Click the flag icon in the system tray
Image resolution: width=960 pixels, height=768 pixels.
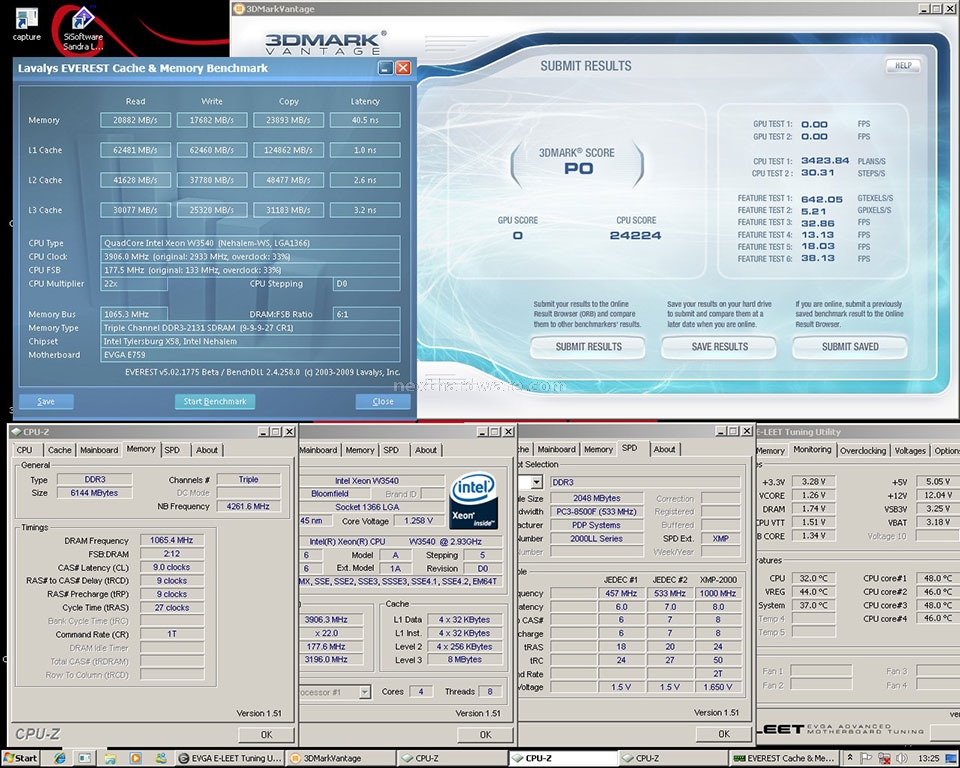pos(866,758)
